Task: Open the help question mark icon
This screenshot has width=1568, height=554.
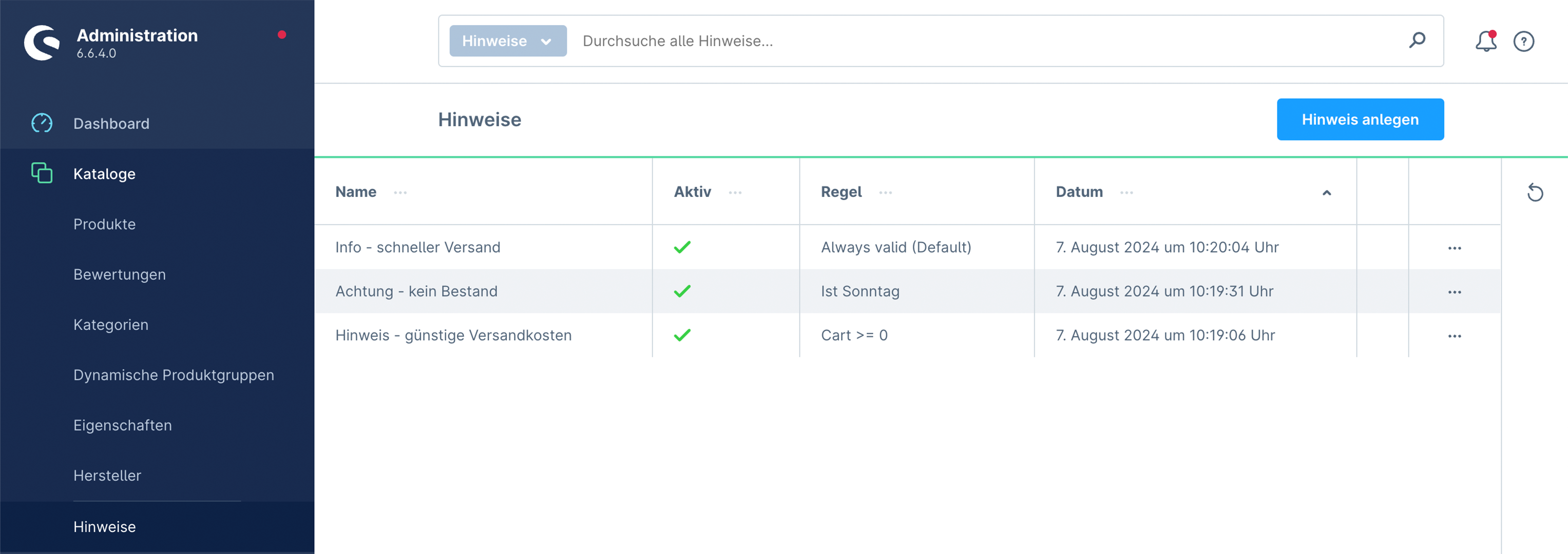Action: (x=1523, y=42)
